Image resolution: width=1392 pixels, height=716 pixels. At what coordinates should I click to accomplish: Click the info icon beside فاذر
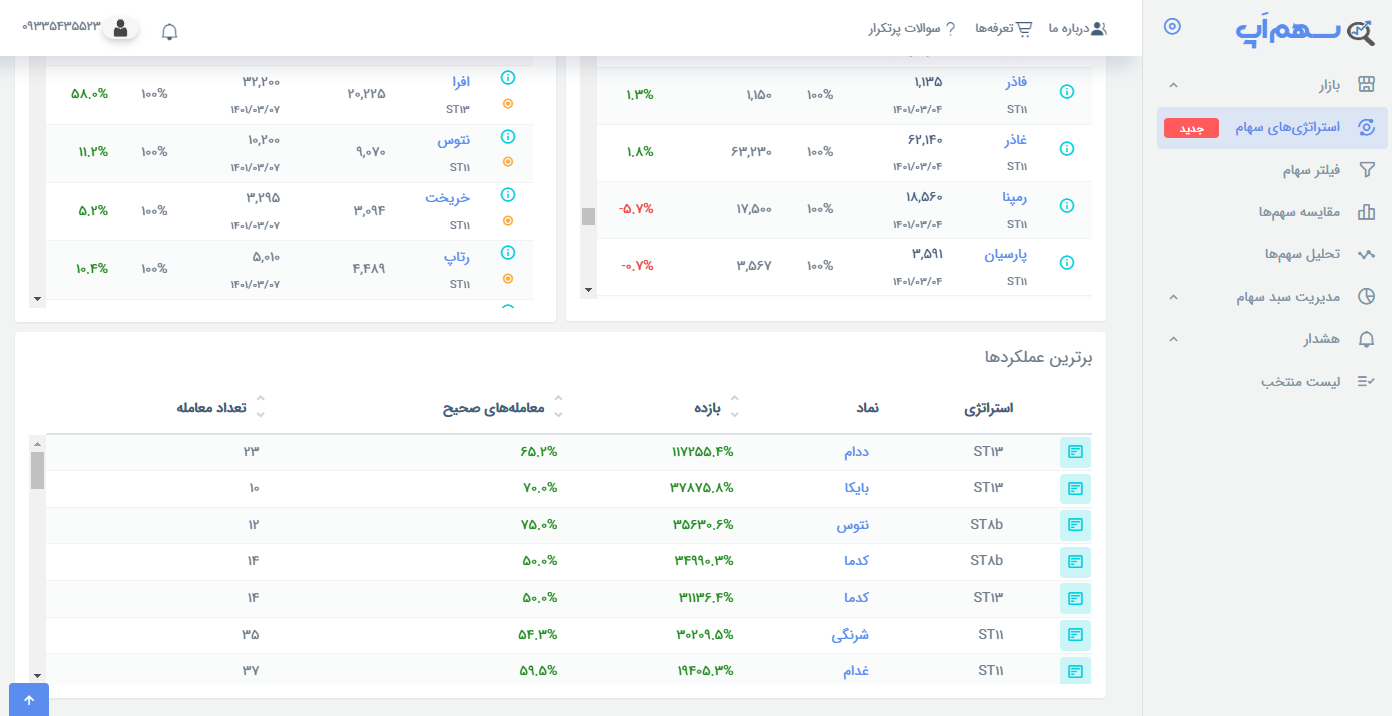tap(1066, 92)
